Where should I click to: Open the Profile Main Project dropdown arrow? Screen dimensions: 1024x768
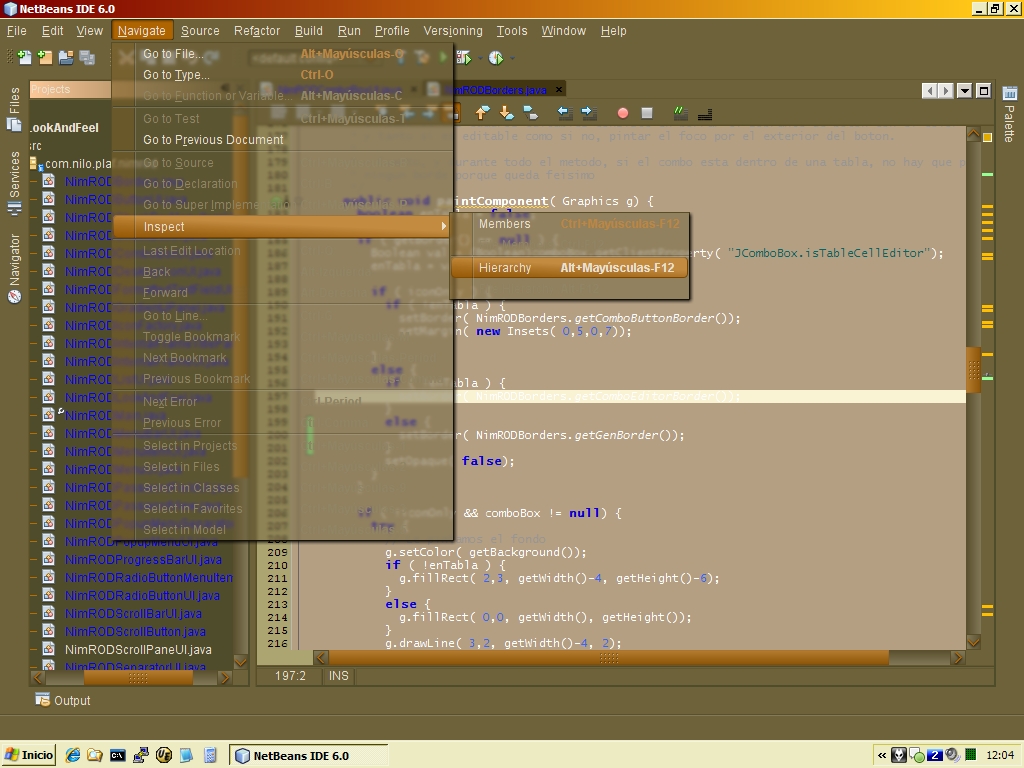tap(511, 58)
